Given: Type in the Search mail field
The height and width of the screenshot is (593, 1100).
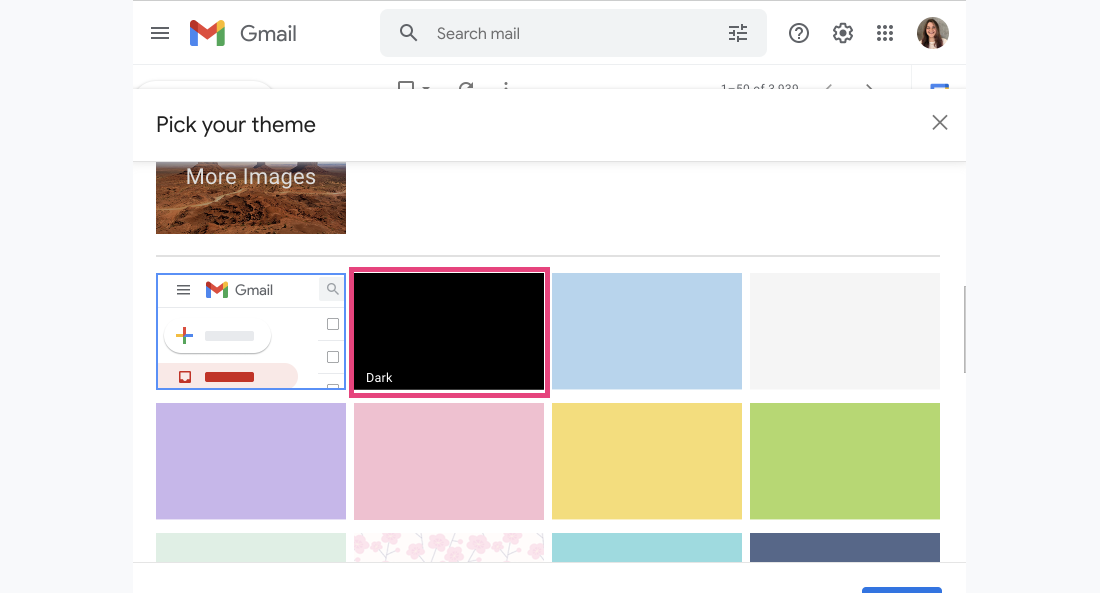Looking at the screenshot, I should tap(570, 33).
